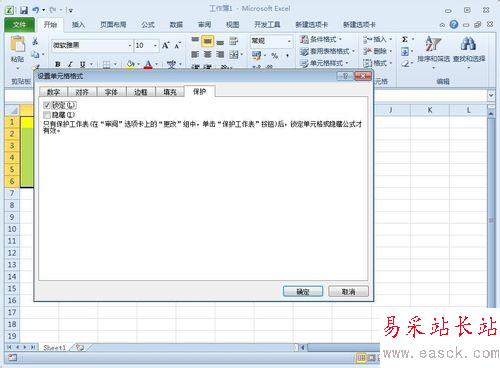
Task: Open the 页面布局 ribbon tab
Action: coord(113,25)
